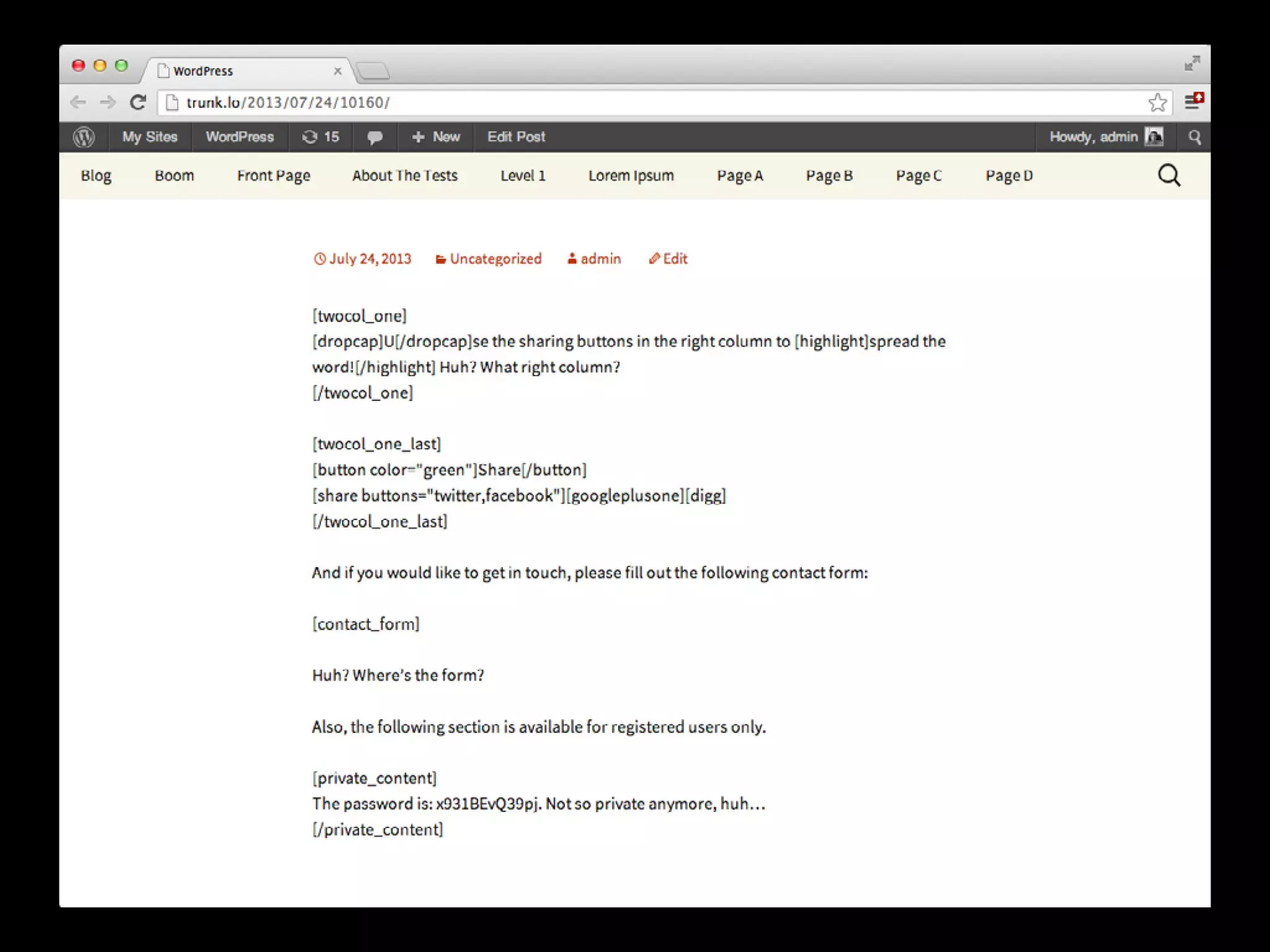Image resolution: width=1270 pixels, height=952 pixels.
Task: Bookmark page with the star icon
Action: coord(1157,102)
